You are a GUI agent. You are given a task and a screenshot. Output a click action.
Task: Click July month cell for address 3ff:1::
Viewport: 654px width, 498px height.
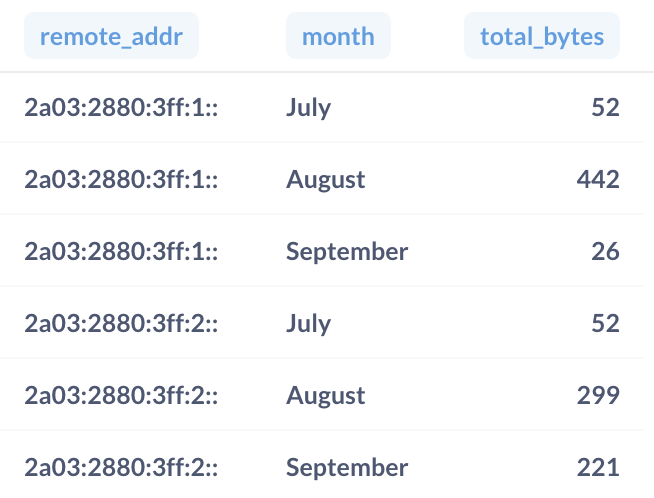click(x=309, y=107)
